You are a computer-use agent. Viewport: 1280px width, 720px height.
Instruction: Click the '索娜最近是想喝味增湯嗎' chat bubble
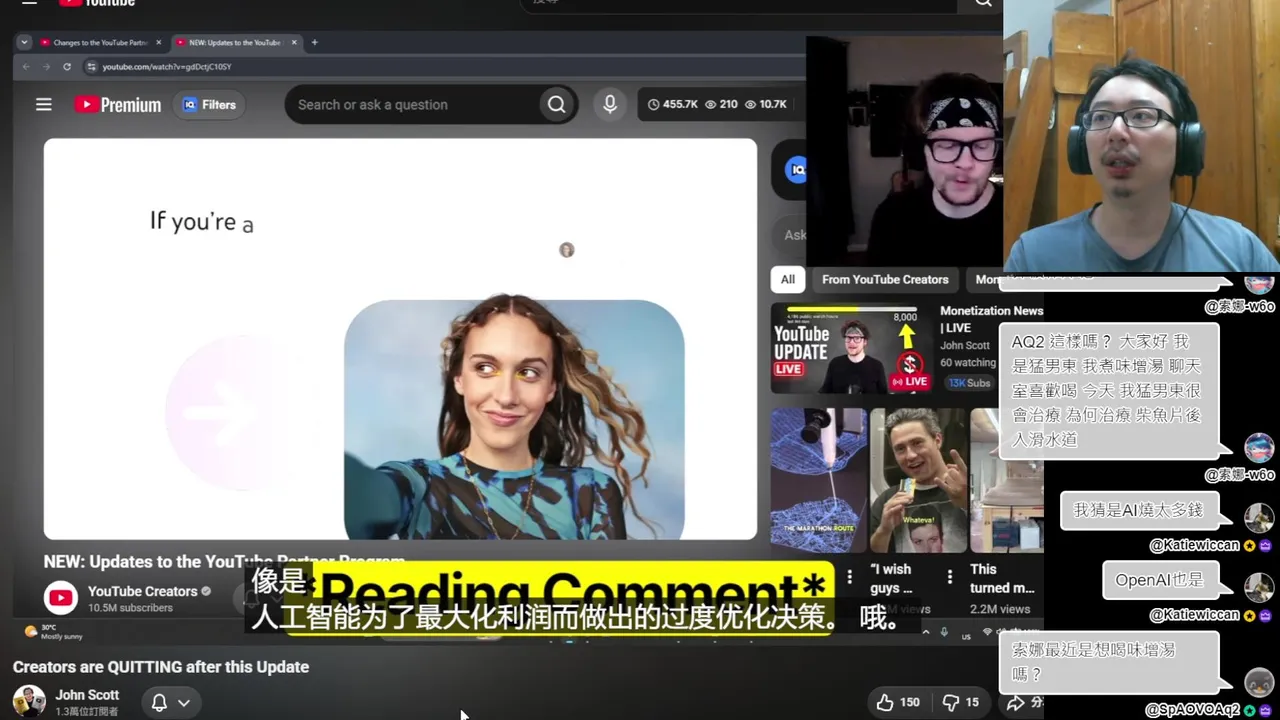(x=1107, y=662)
